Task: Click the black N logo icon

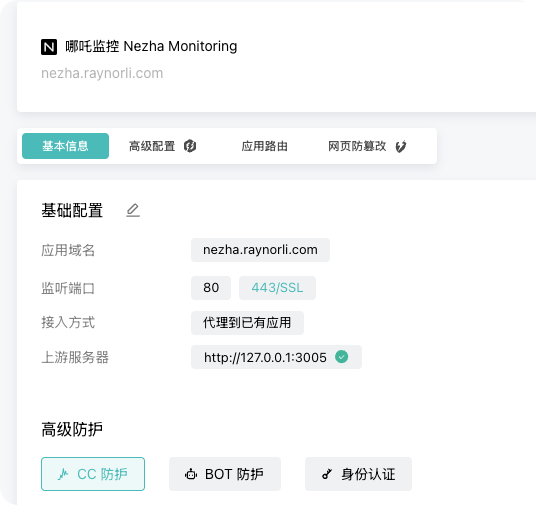Action: pos(49,47)
